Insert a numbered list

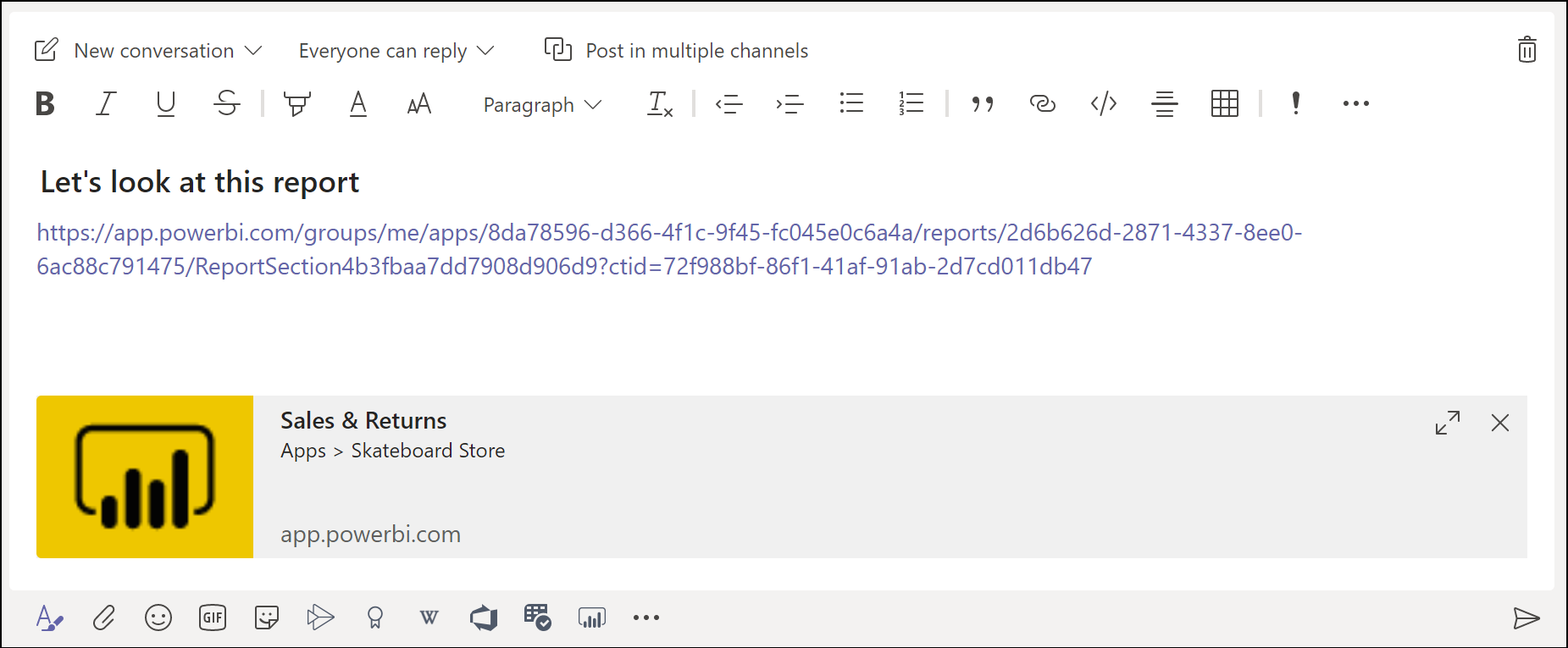click(x=911, y=103)
